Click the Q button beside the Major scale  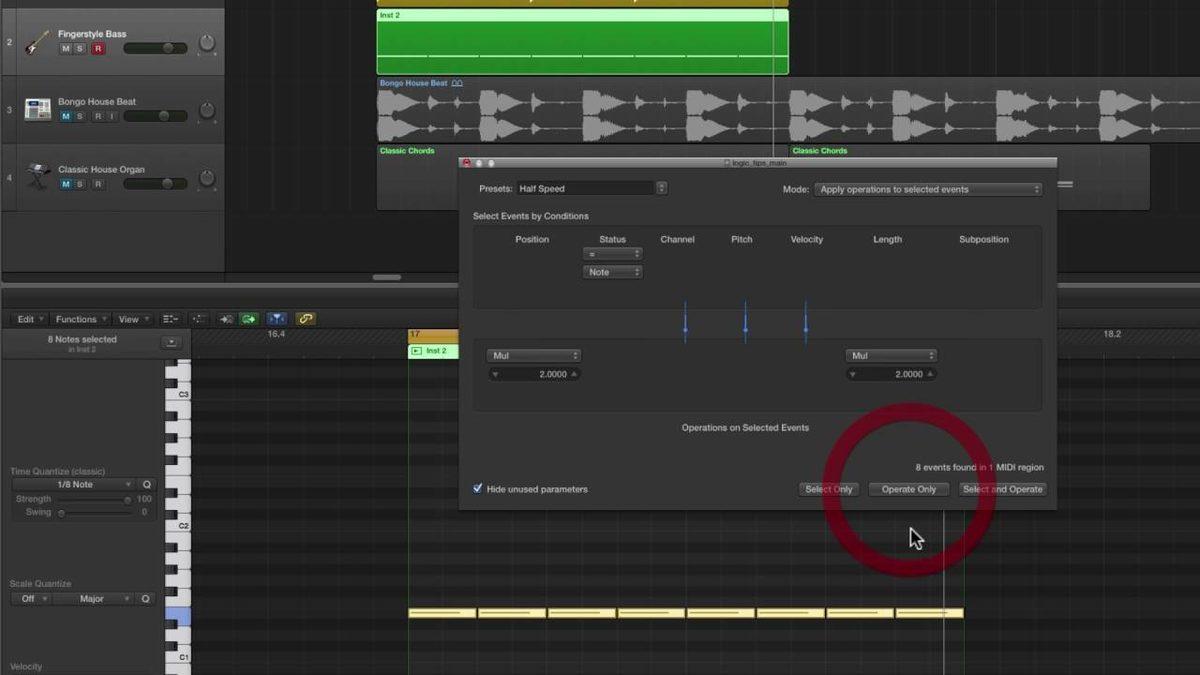[x=146, y=599]
